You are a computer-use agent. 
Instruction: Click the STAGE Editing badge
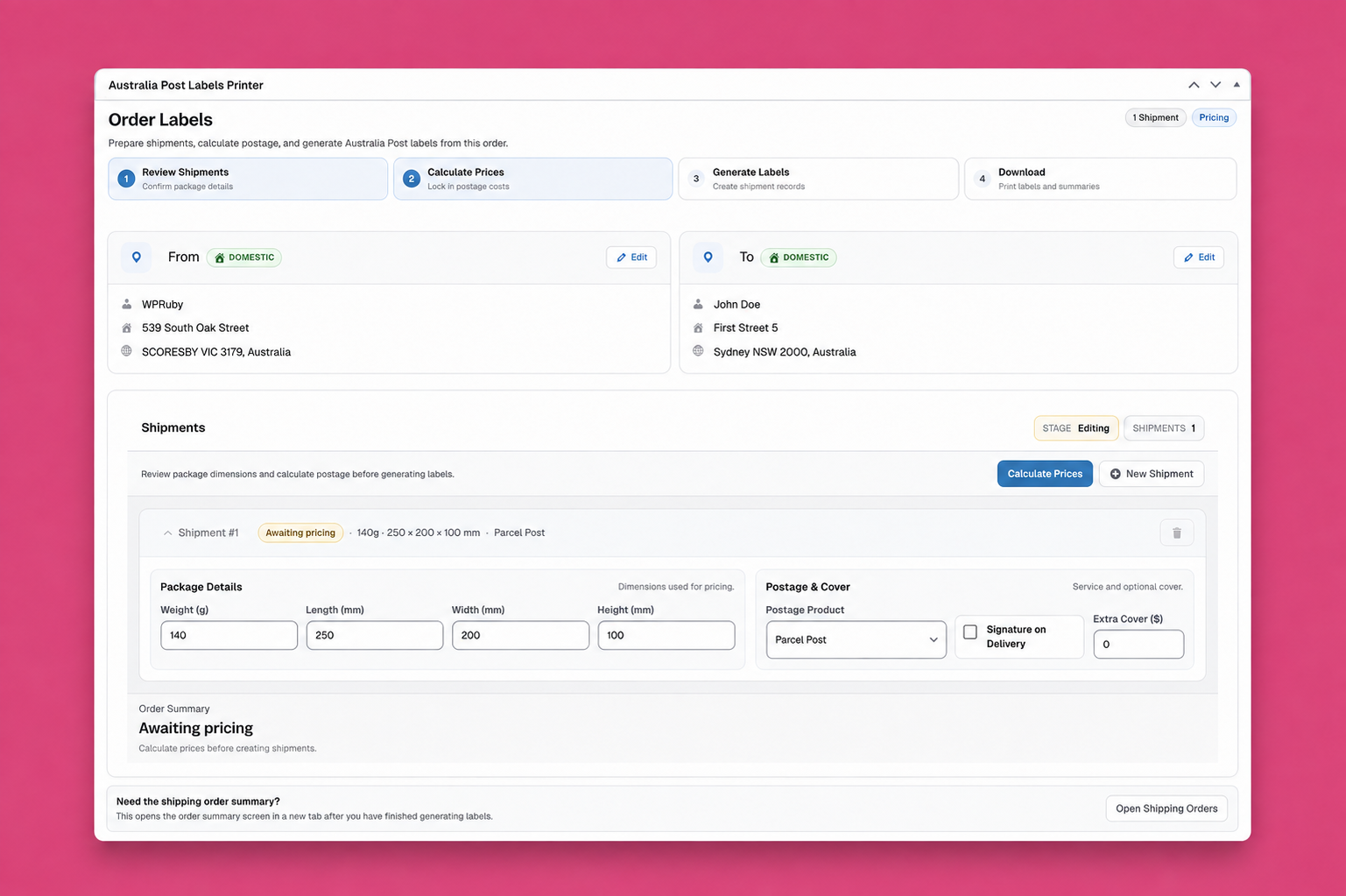1076,428
